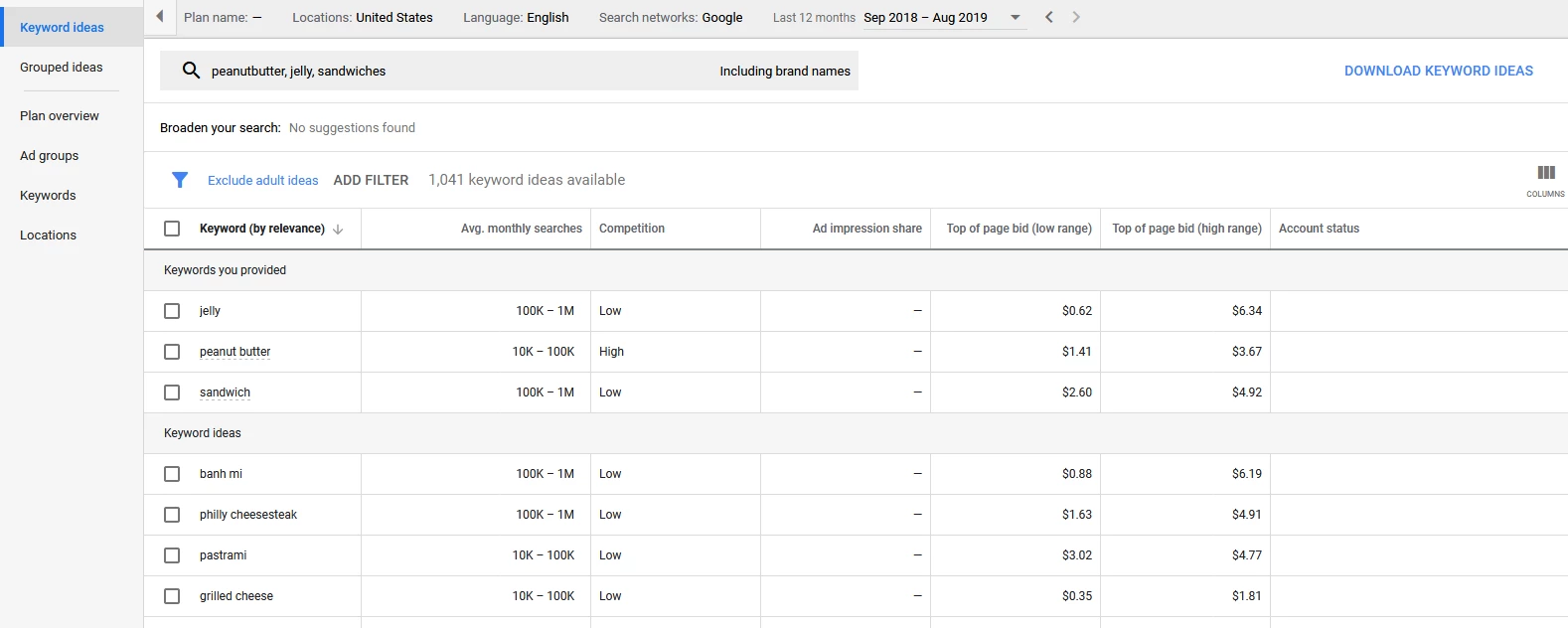Edit the Plan name field
1568x628 pixels.
(x=223, y=18)
